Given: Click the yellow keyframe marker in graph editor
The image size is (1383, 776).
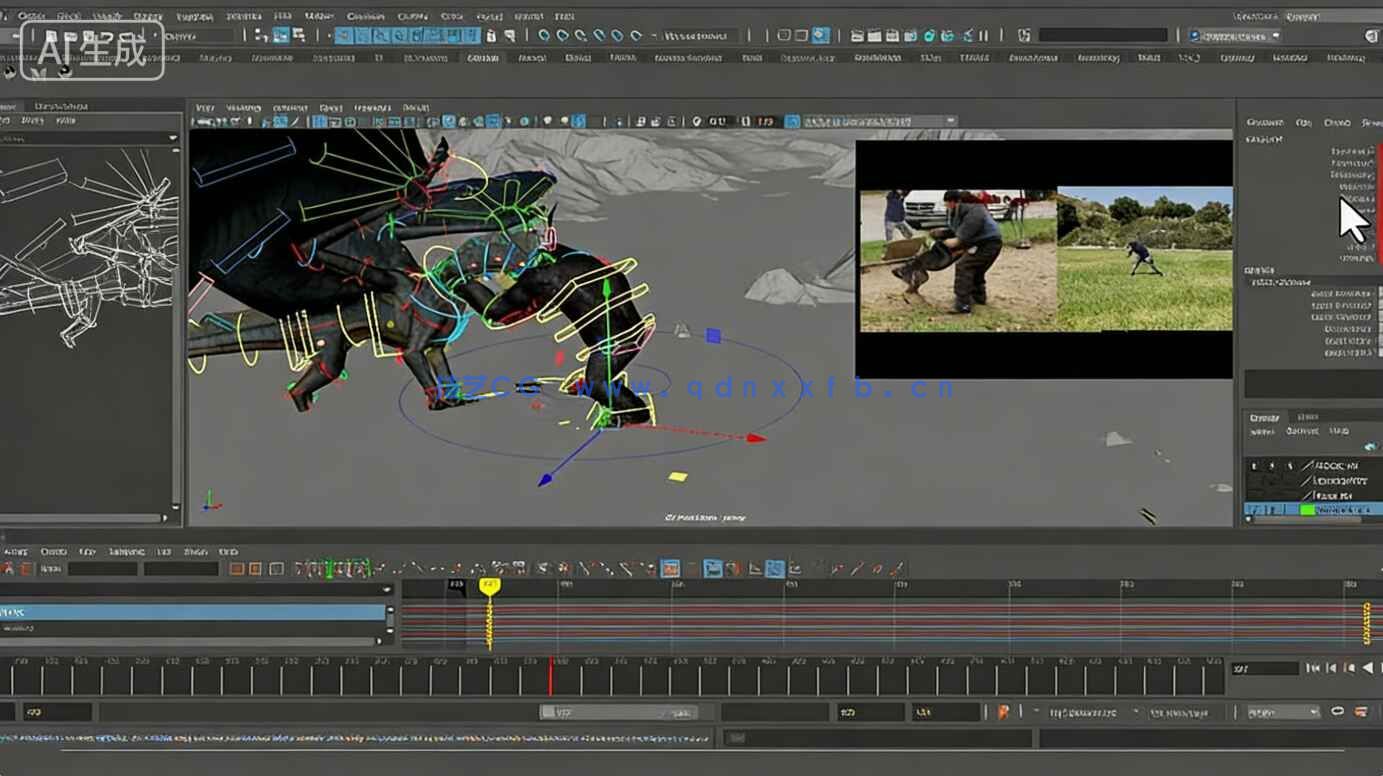Looking at the screenshot, I should pyautogui.click(x=489, y=587).
